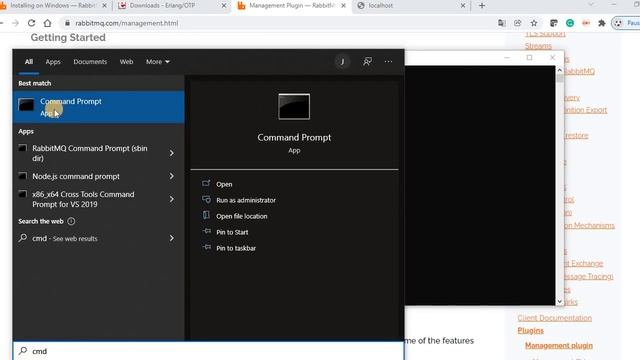Switch to the Web search tab
The height and width of the screenshot is (360, 640).
(126, 62)
